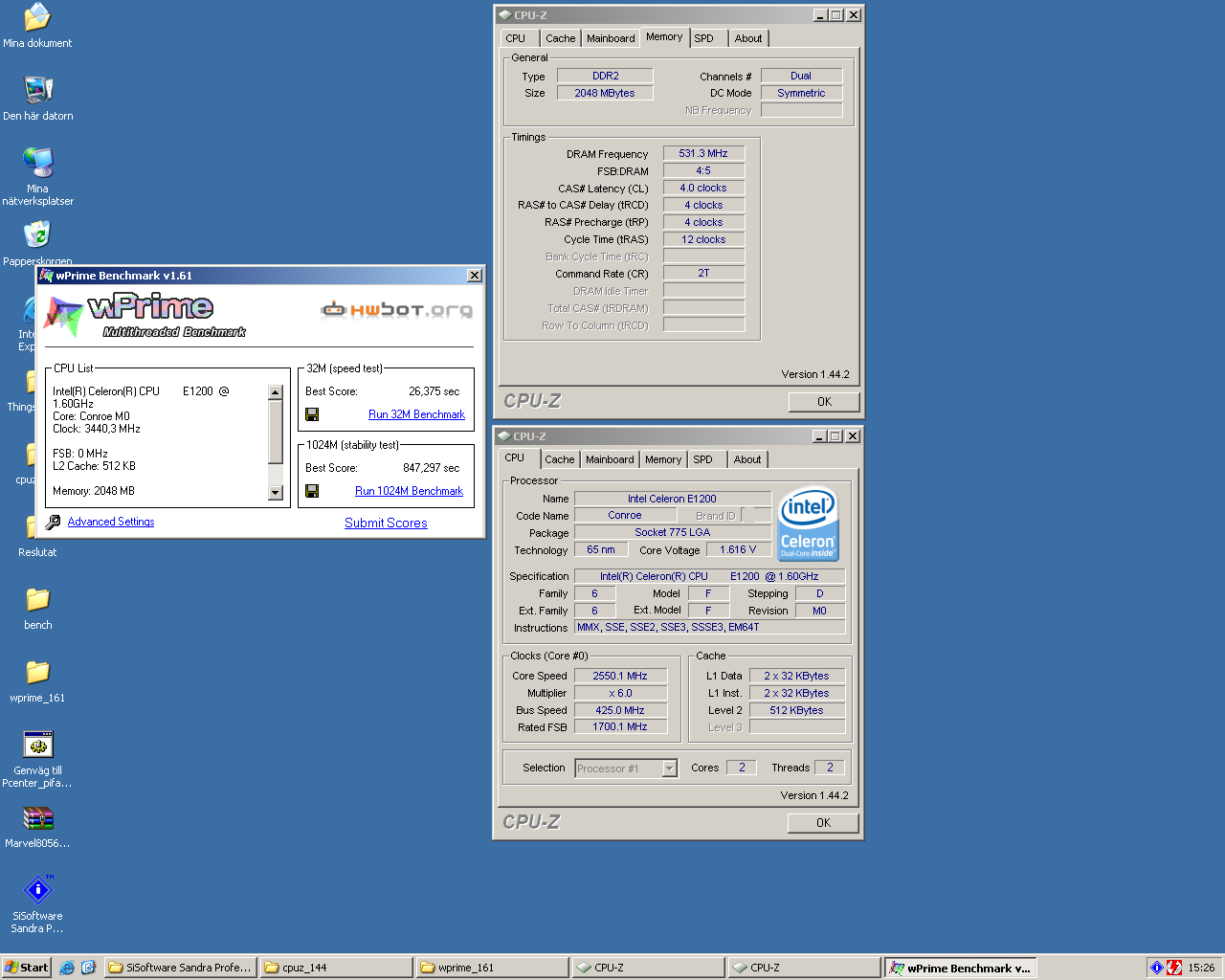Click the CAS# Latency 4.0 clocks value
1225x980 pixels.
(x=703, y=188)
